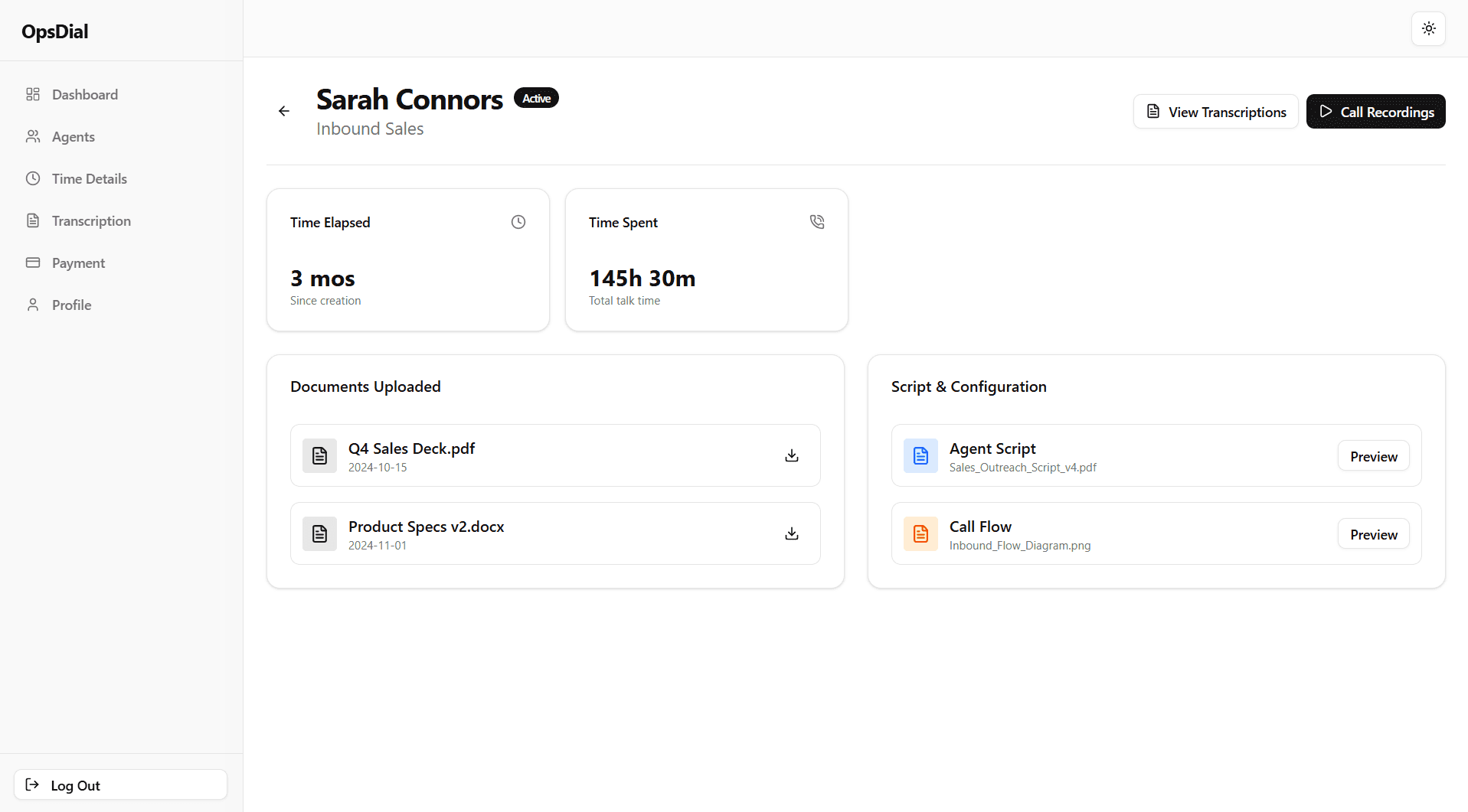This screenshot has width=1468, height=812.
Task: Preview the Sales_Outreach_Script_v4.pdf
Action: point(1372,455)
